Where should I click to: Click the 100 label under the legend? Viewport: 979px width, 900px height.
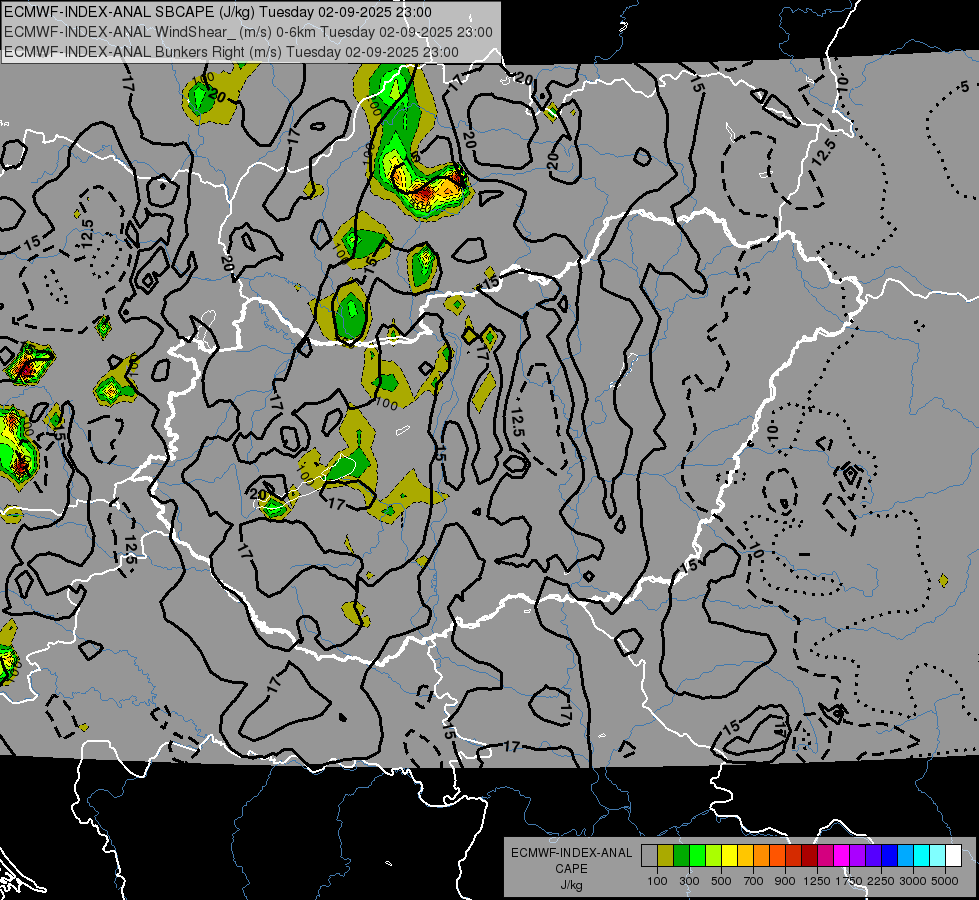point(657,881)
